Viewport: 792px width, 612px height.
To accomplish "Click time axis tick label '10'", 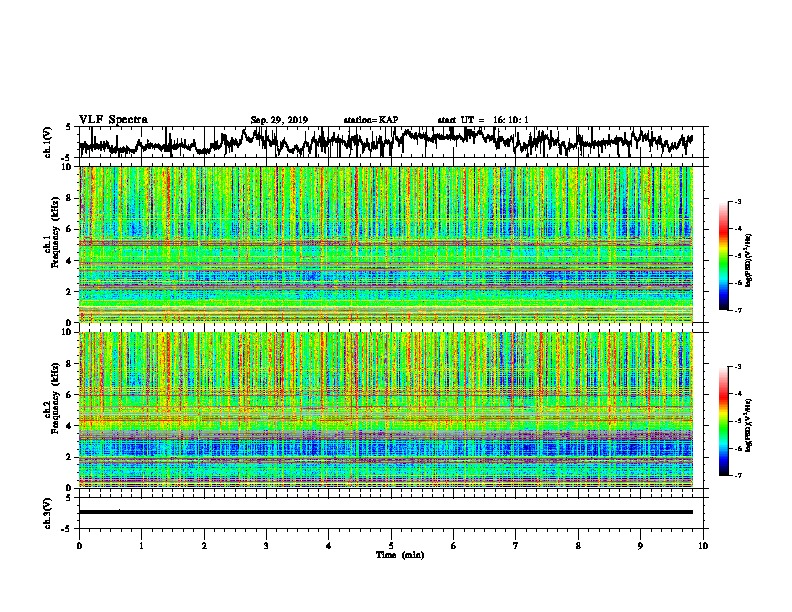I will click(x=703, y=546).
